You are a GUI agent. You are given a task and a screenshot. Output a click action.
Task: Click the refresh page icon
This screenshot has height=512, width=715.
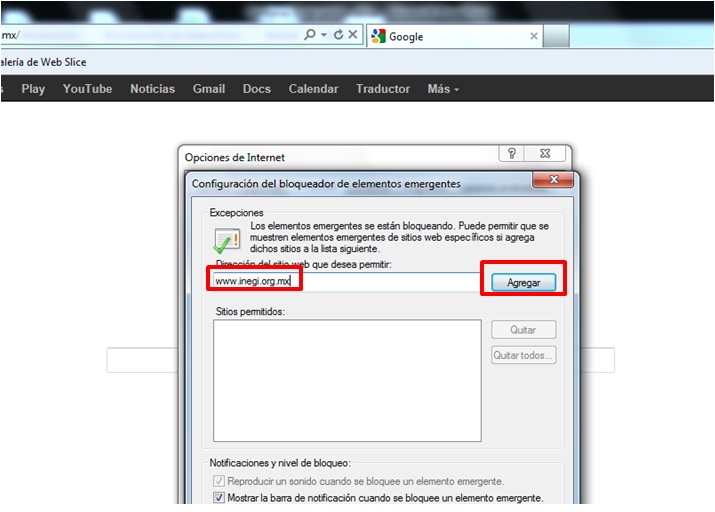tap(338, 35)
